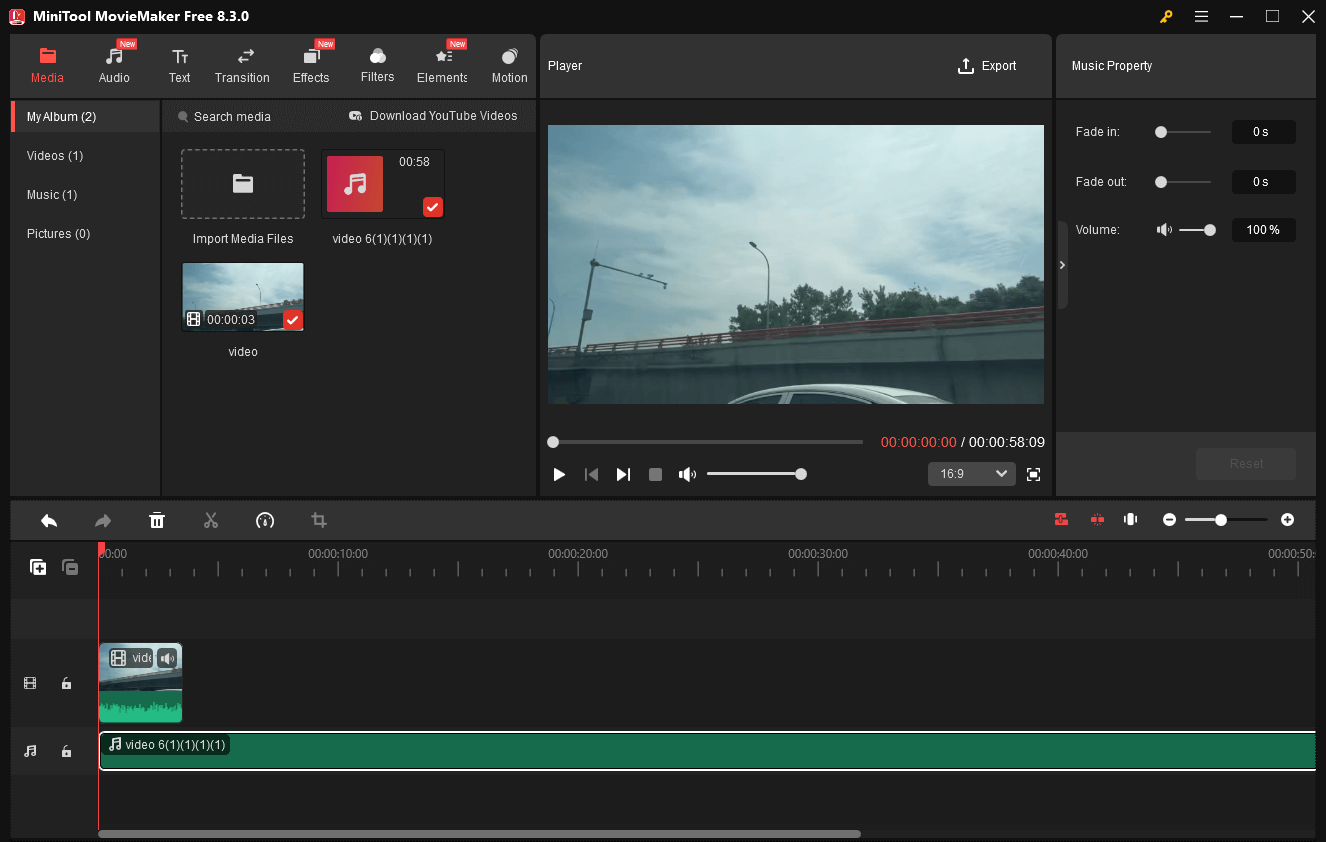Click the add track icon
Image resolution: width=1326 pixels, height=842 pixels.
(x=38, y=567)
